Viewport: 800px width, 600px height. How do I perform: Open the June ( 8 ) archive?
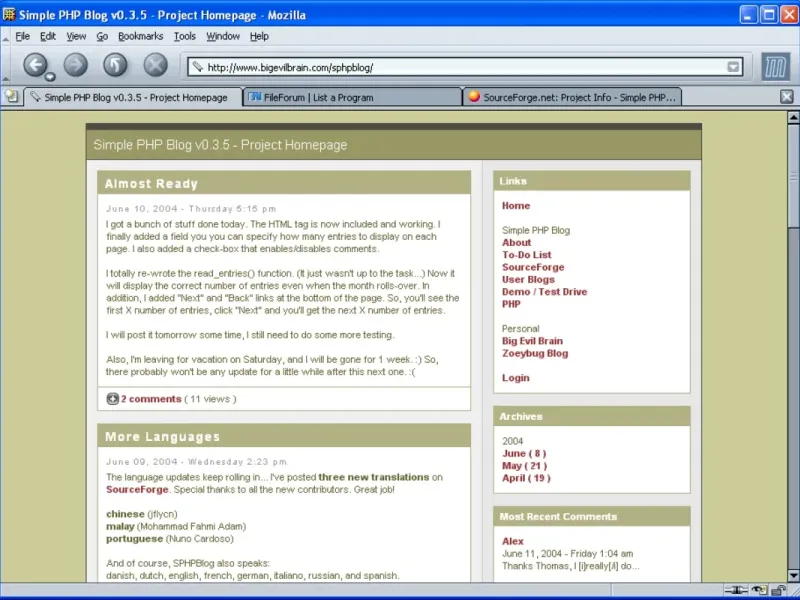[x=524, y=453]
